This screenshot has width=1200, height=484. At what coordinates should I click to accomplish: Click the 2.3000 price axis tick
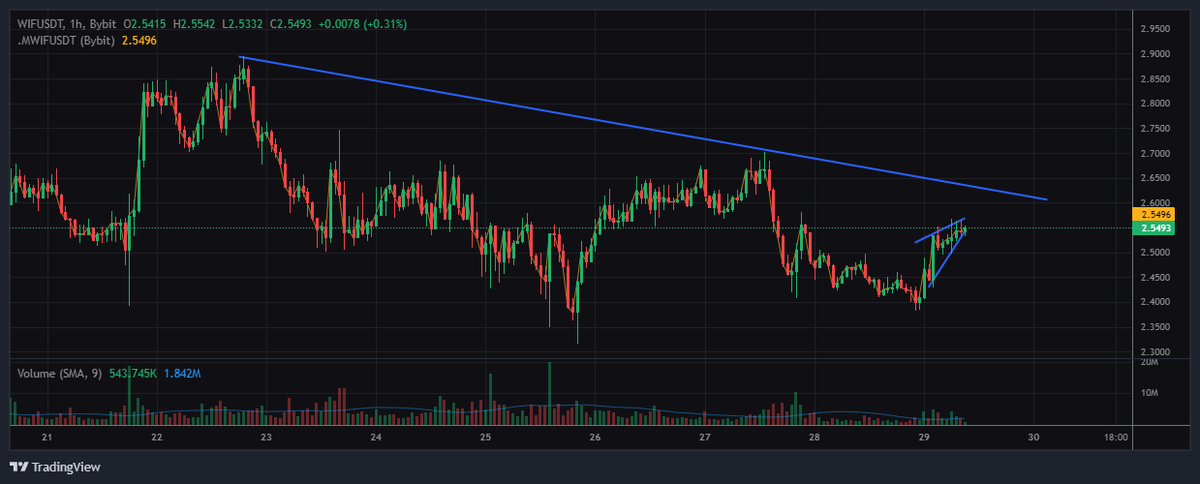coord(1155,352)
